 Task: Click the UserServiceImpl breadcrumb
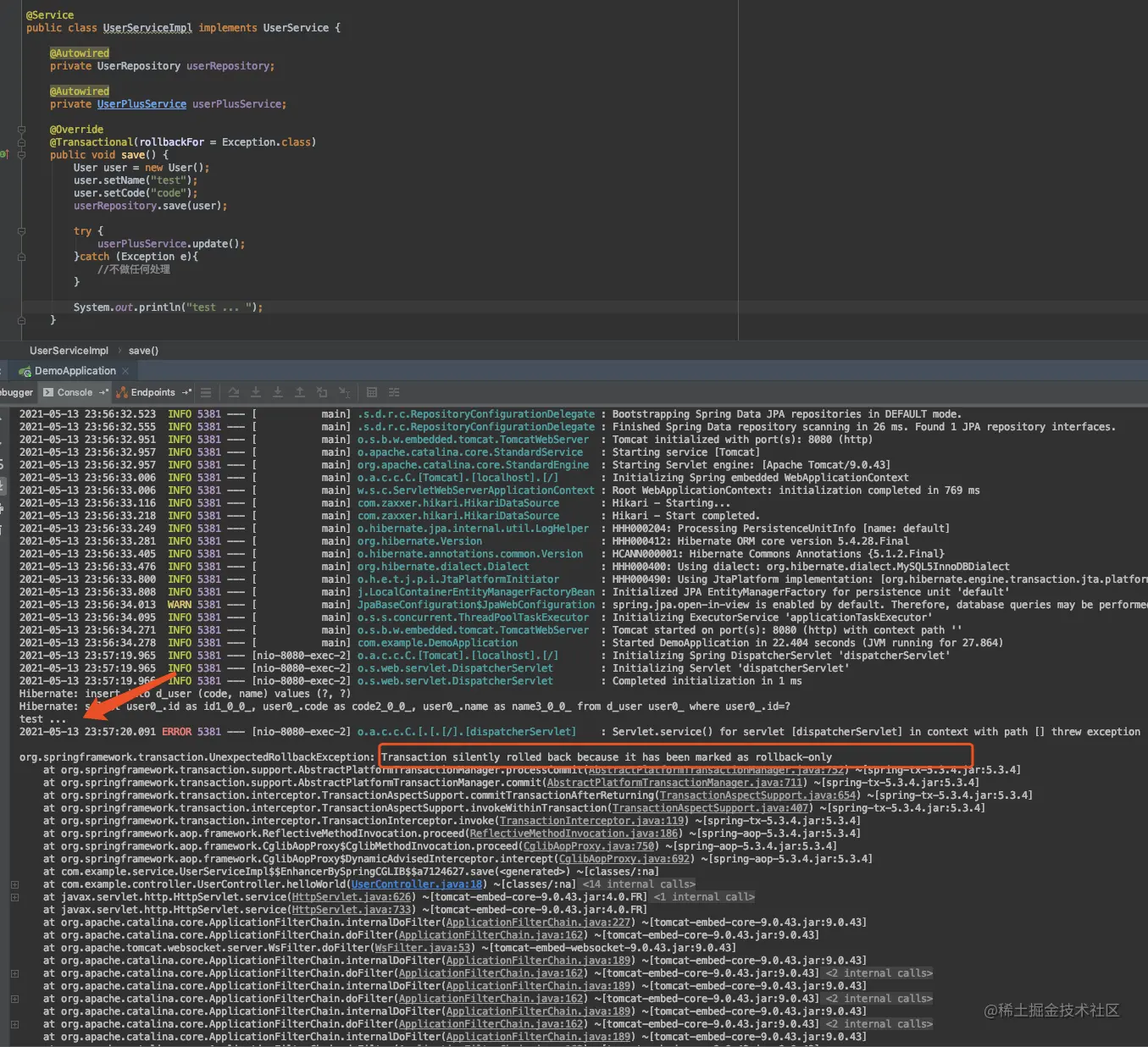point(69,351)
